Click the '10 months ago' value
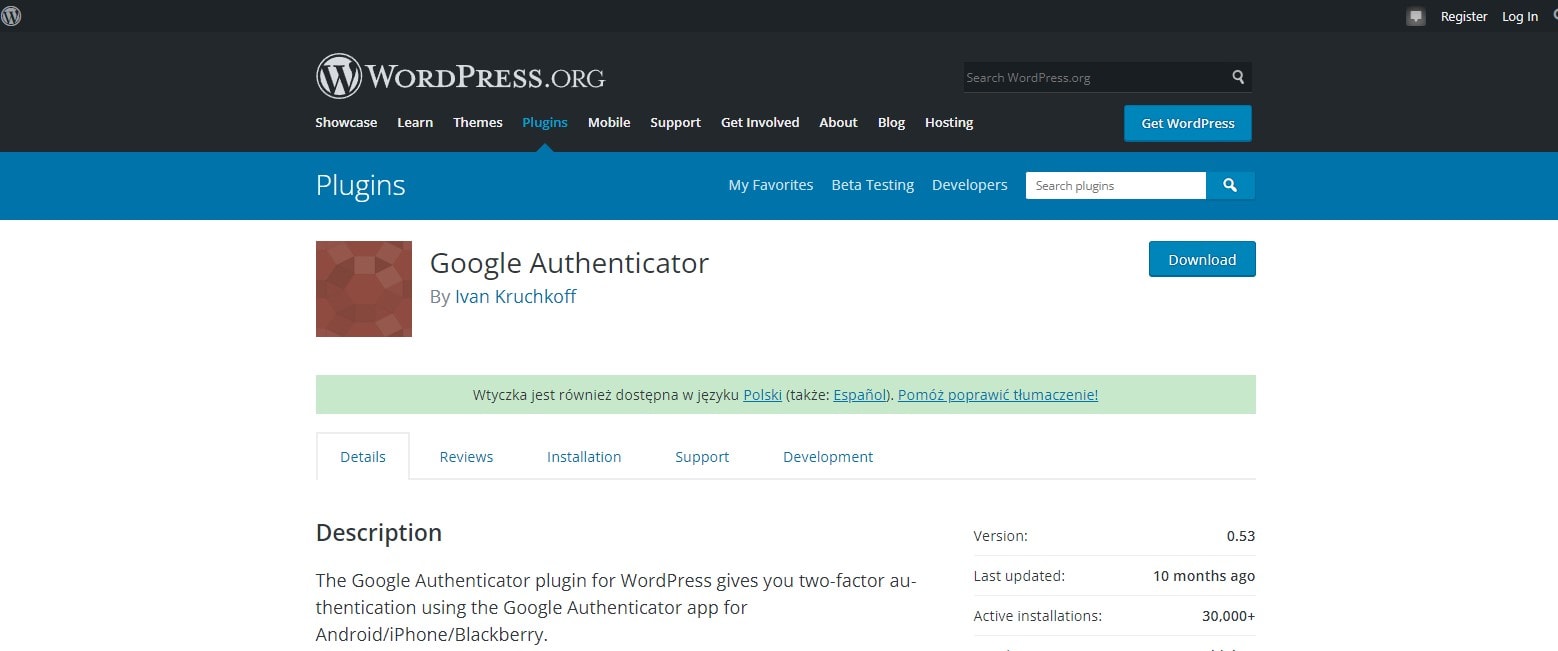The height and width of the screenshot is (651, 1558). [1204, 576]
